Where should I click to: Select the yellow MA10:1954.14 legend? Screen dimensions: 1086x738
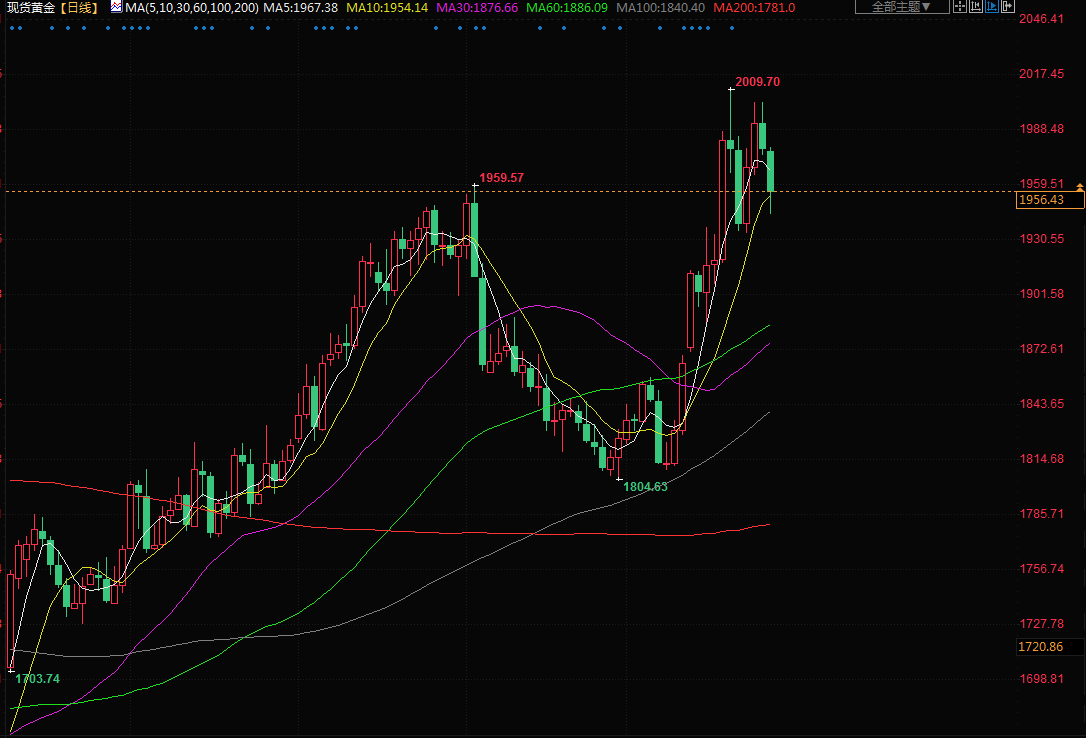[x=387, y=7]
